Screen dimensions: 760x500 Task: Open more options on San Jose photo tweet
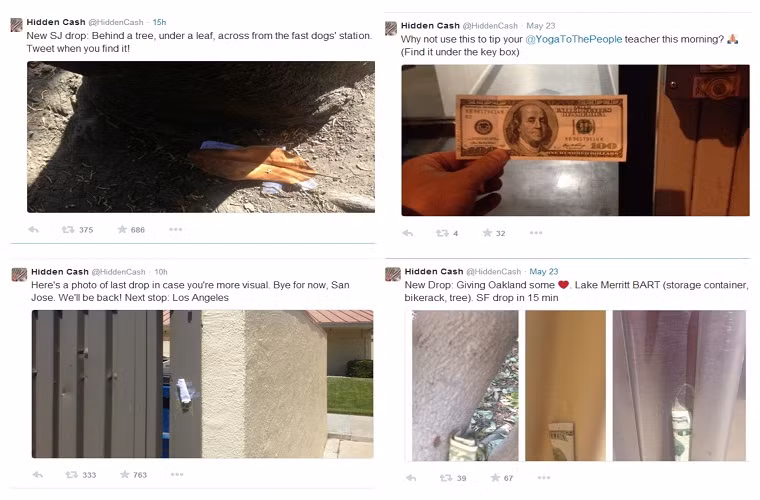click(177, 474)
